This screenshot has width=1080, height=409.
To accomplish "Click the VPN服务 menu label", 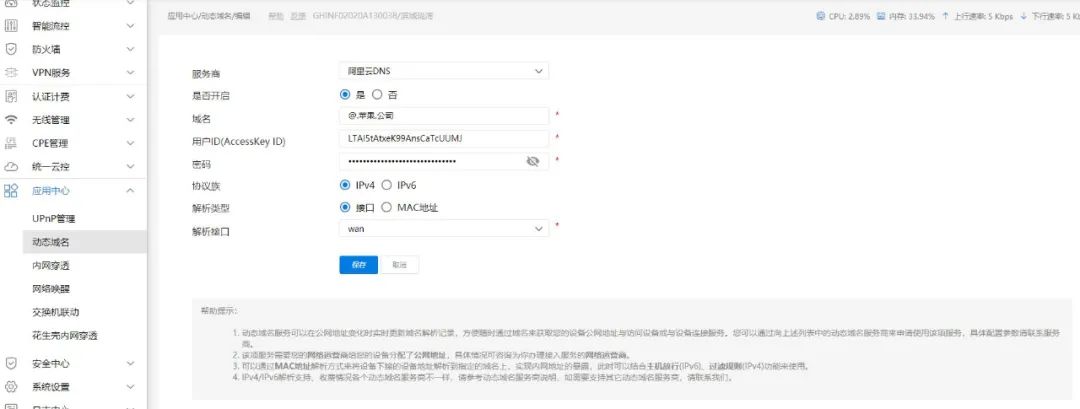I will pos(51,73).
